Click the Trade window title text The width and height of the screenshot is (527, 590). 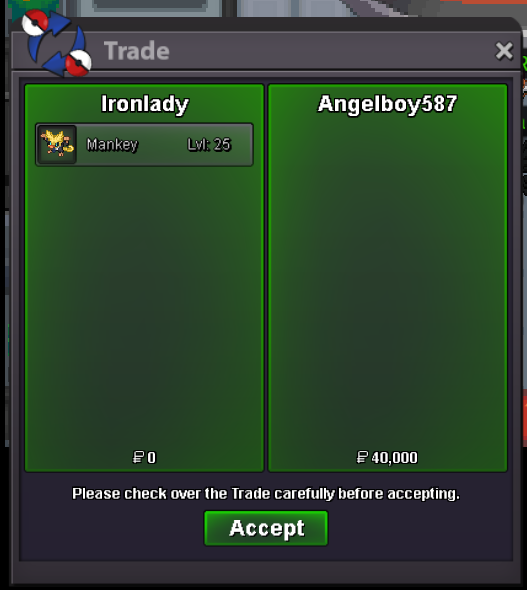point(137,51)
